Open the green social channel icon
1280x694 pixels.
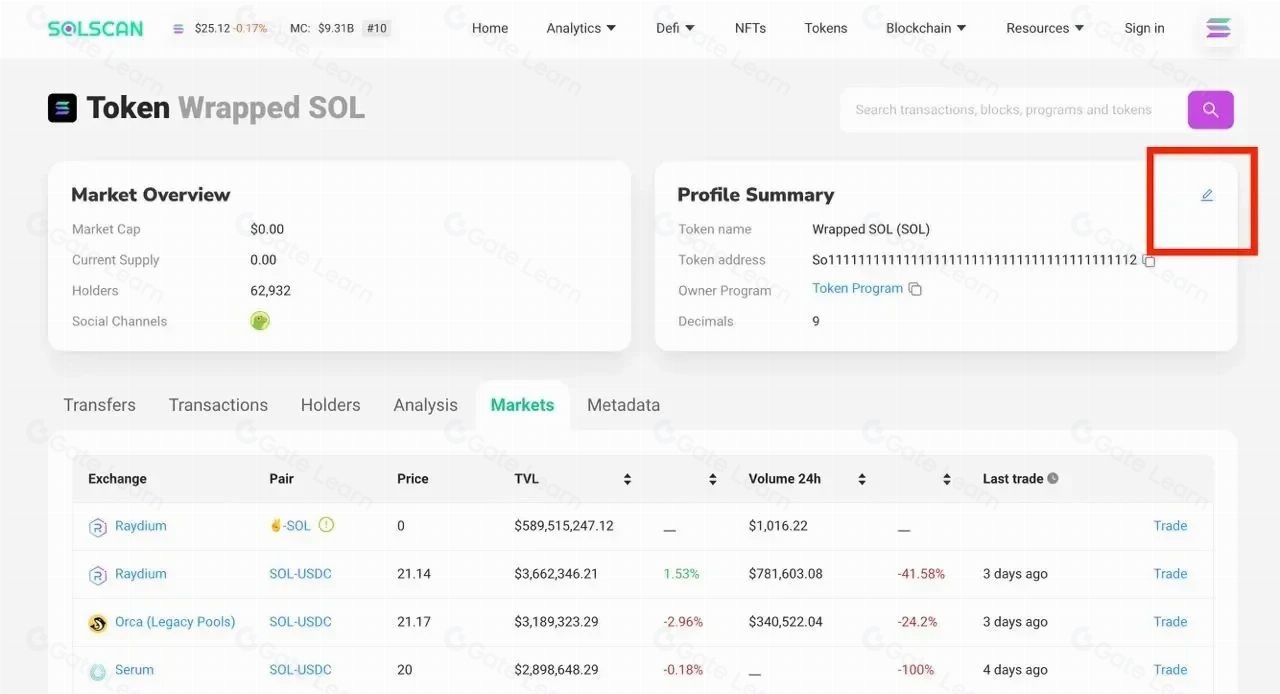pyautogui.click(x=260, y=321)
